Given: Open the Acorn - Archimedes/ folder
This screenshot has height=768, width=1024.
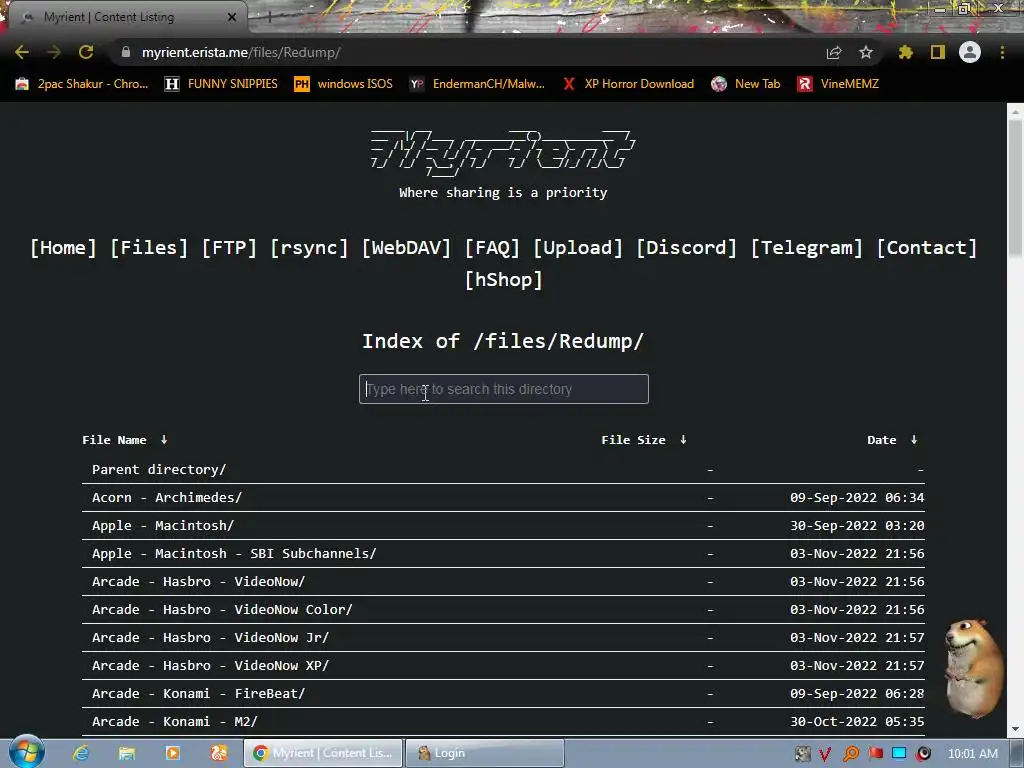Looking at the screenshot, I should [167, 498].
